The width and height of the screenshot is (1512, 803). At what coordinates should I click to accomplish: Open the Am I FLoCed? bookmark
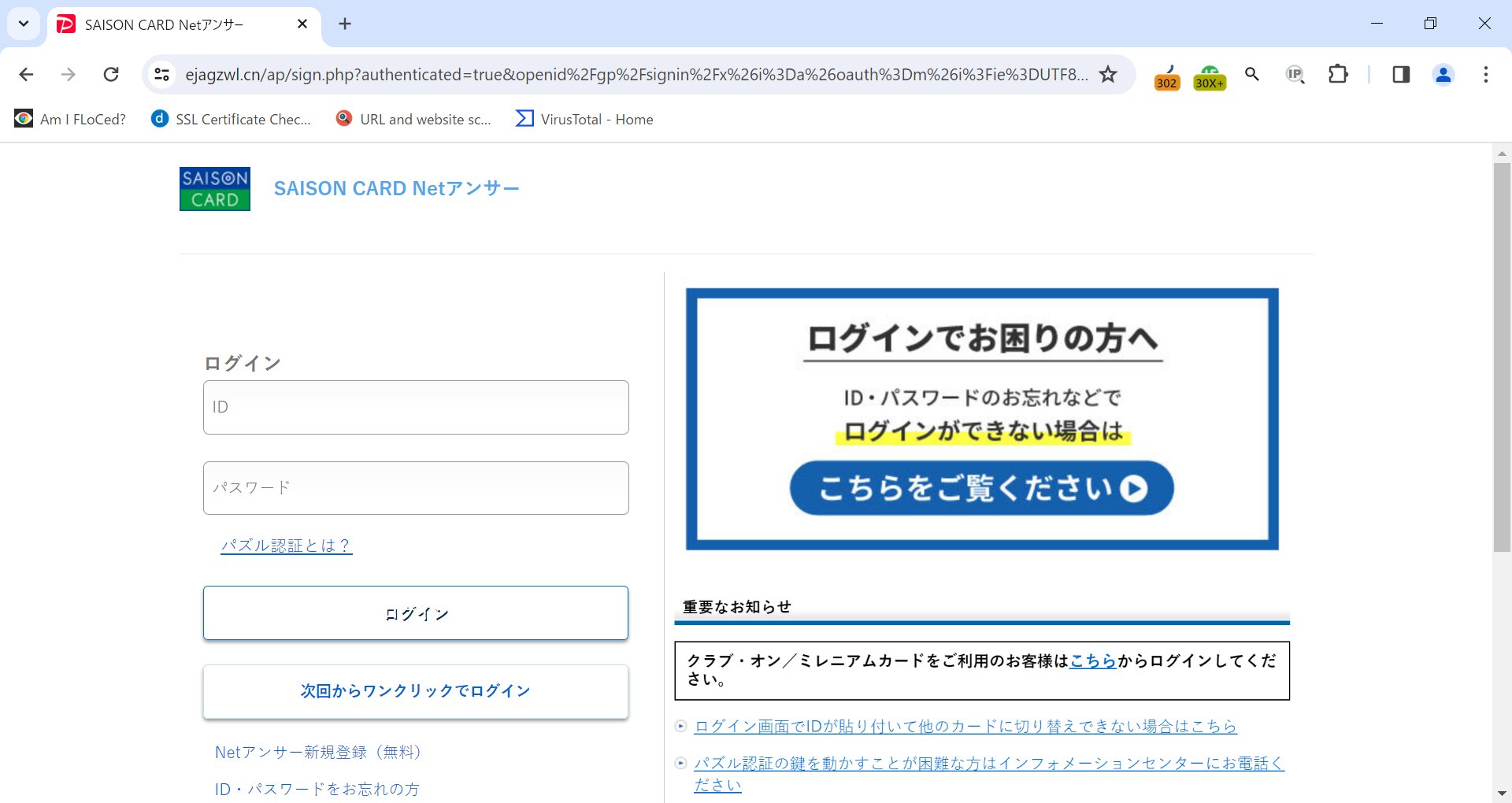pos(71,119)
